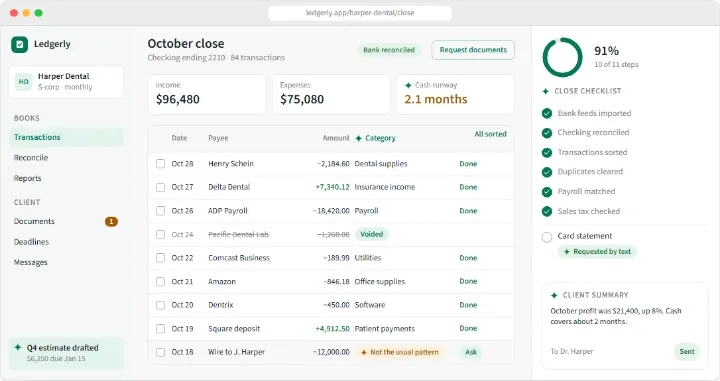Check the Wire to J. Harper checkbox
The image size is (720, 381).
pyautogui.click(x=160, y=352)
